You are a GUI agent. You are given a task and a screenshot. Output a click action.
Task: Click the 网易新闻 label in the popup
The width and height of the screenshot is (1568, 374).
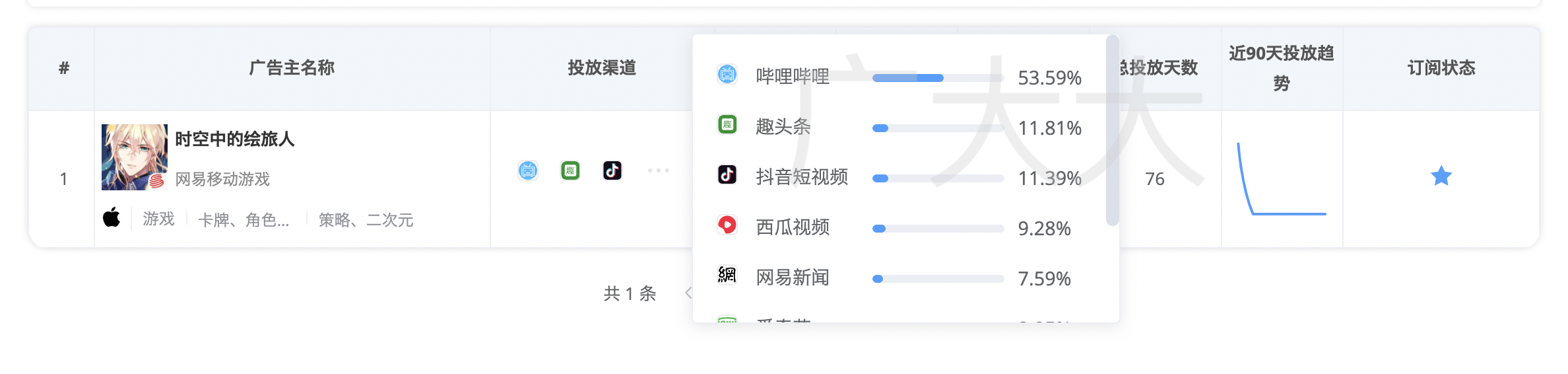(793, 278)
